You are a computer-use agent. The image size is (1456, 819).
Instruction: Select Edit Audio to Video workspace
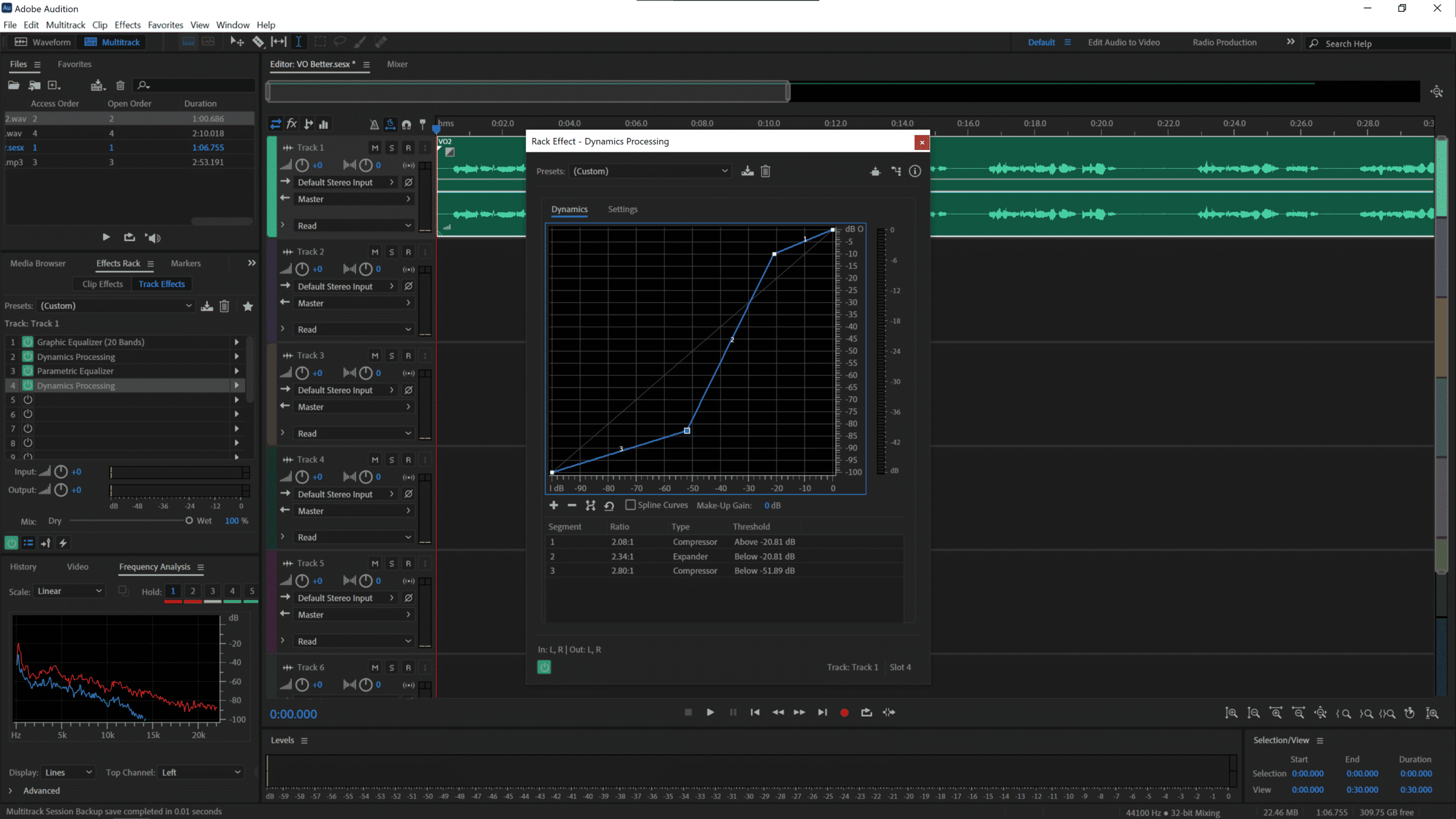click(1123, 42)
